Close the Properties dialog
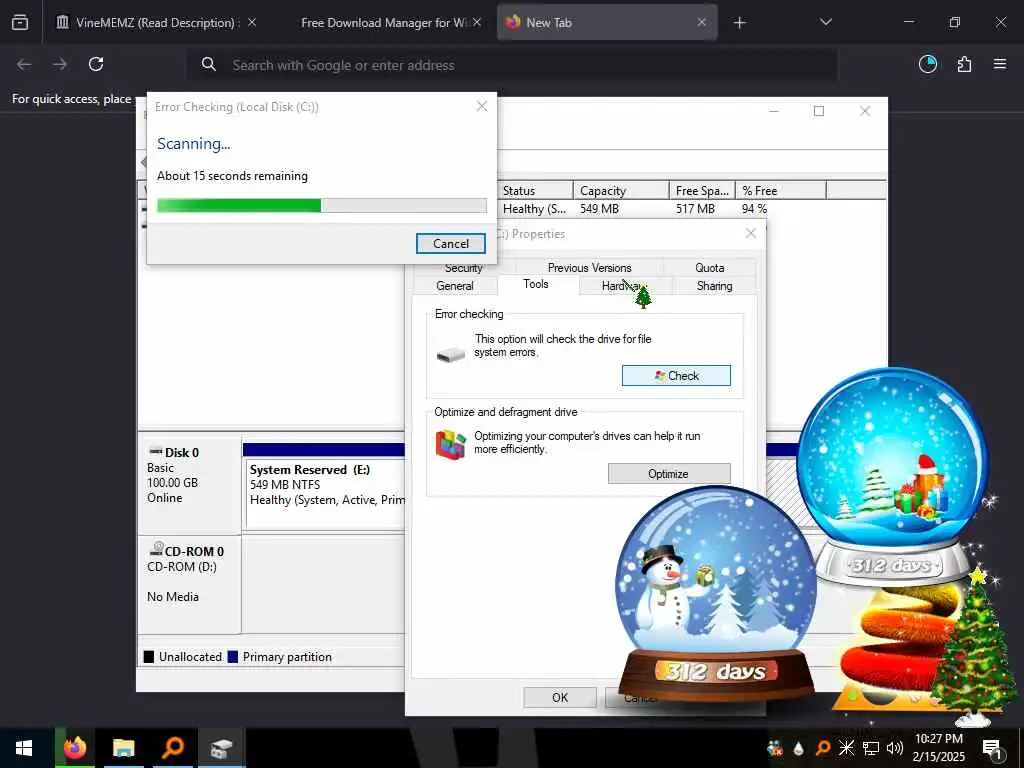Image resolution: width=1024 pixels, height=768 pixels. [x=750, y=233]
